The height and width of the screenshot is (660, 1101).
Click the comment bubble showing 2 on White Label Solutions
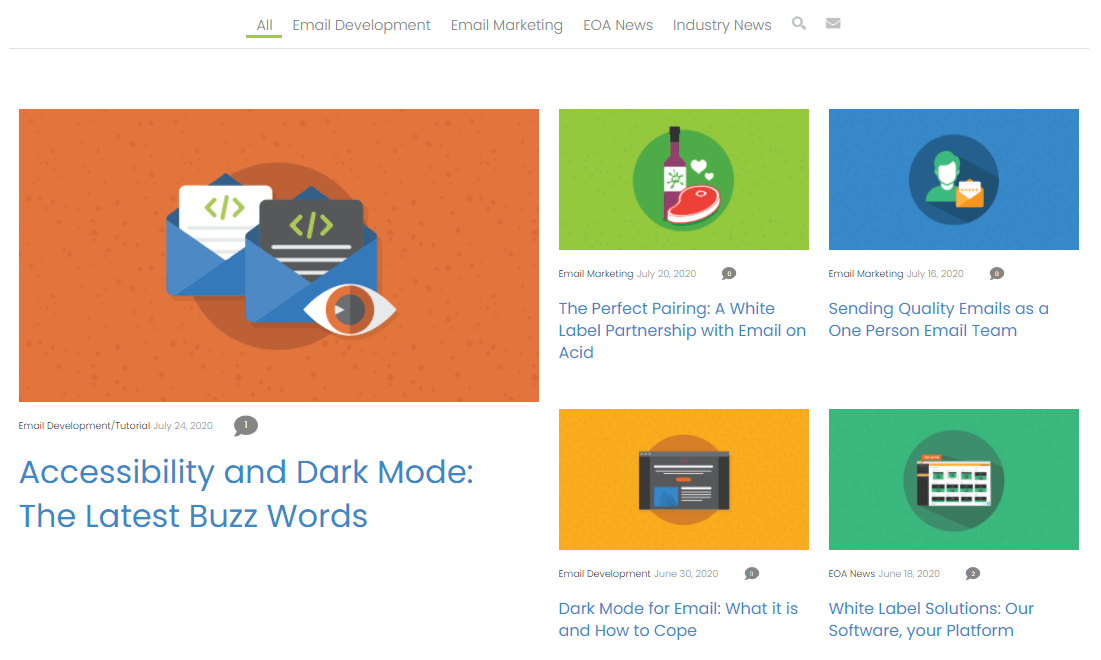pyautogui.click(x=971, y=573)
